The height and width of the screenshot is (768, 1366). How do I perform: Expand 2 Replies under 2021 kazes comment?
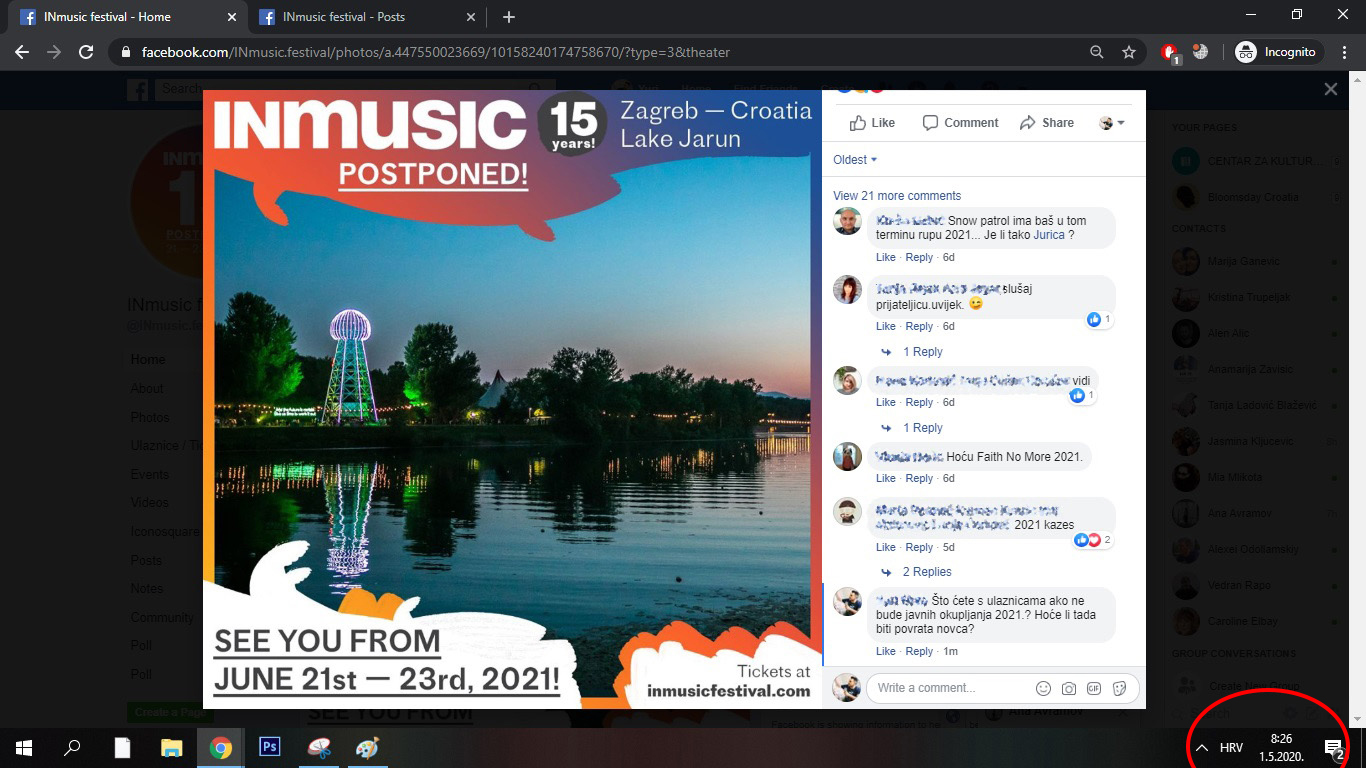click(x=927, y=572)
